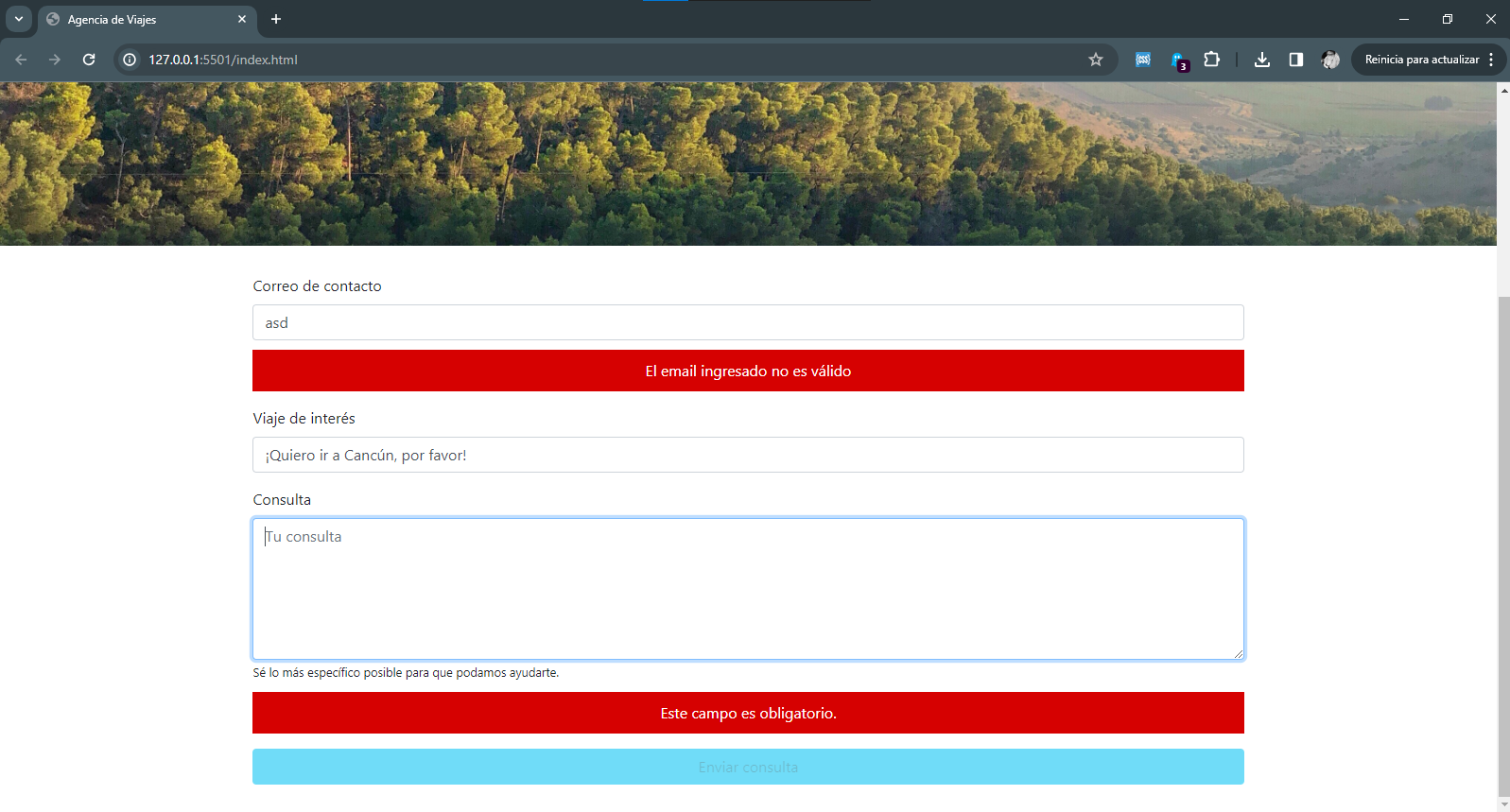Click the forest banner image
Screen dimensions: 1510x812
pos(748,164)
